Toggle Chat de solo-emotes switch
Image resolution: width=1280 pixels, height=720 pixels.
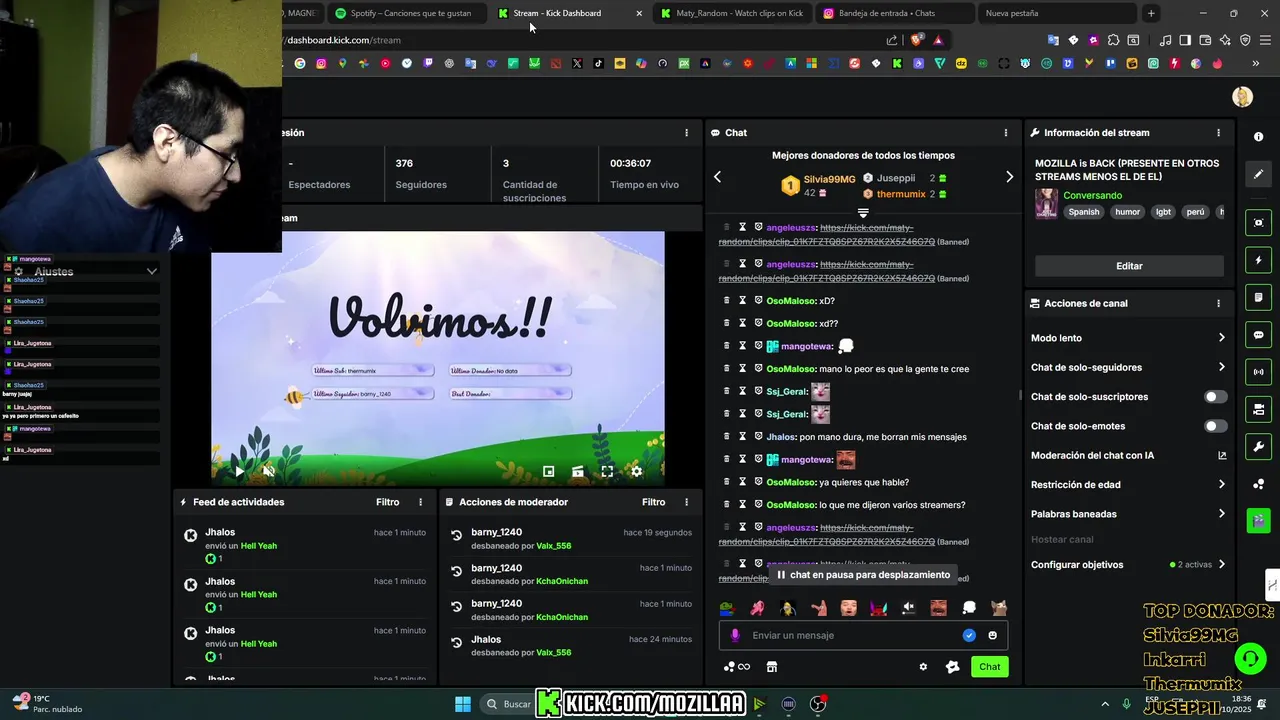pyautogui.click(x=1215, y=426)
